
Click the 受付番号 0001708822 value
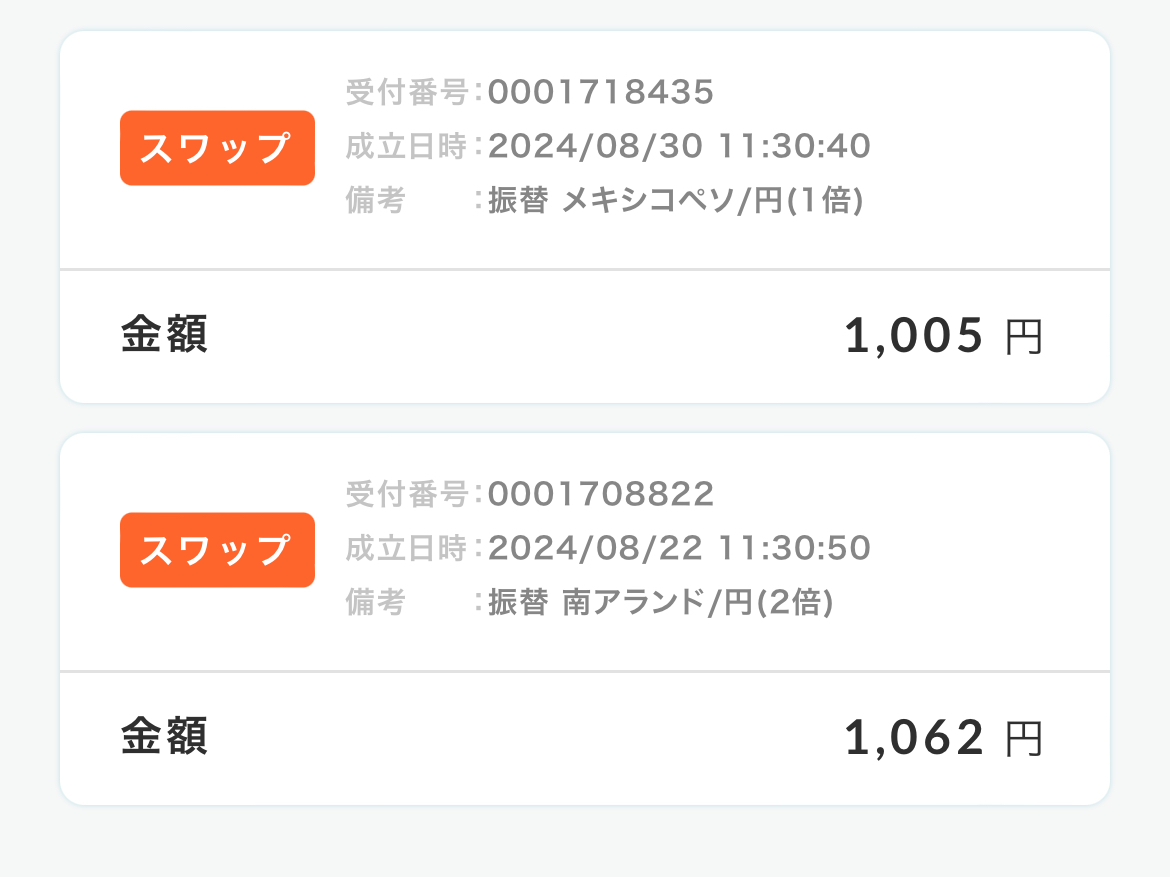pos(601,494)
